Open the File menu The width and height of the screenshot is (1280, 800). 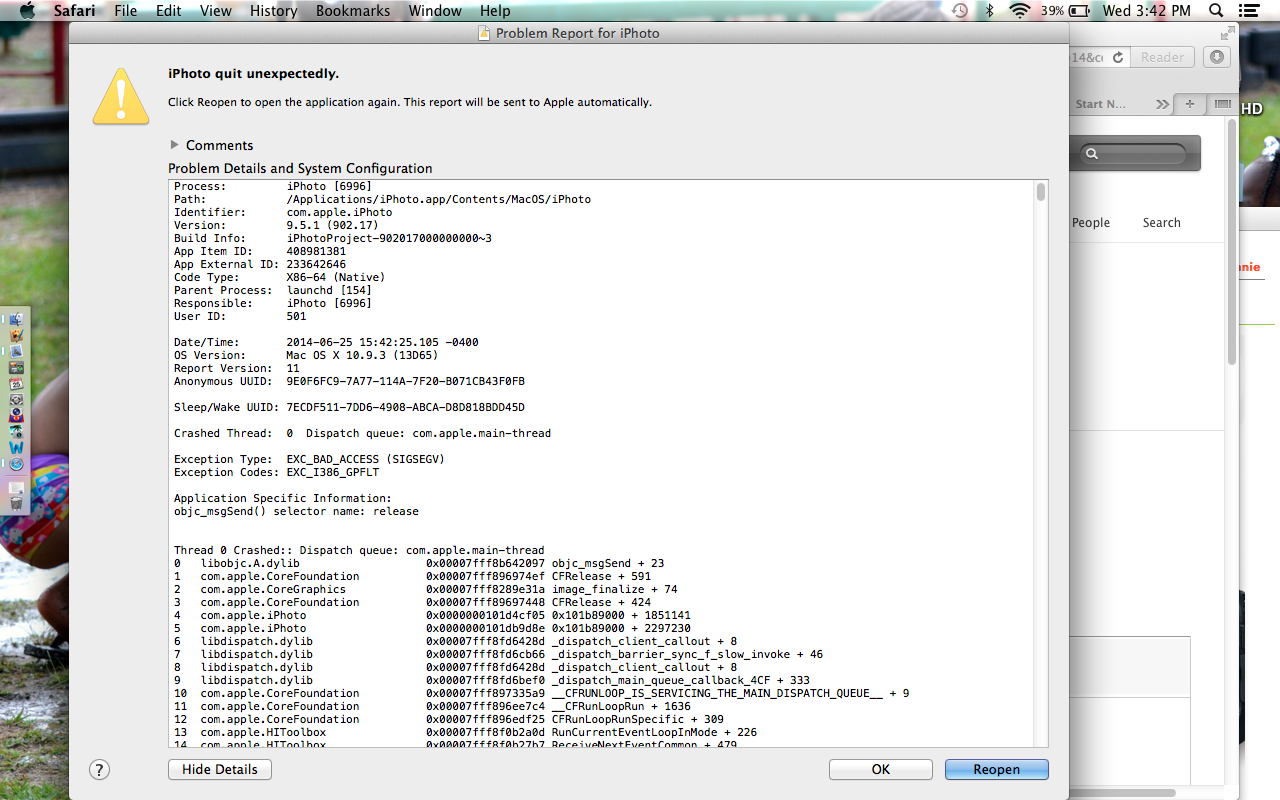pyautogui.click(x=126, y=11)
